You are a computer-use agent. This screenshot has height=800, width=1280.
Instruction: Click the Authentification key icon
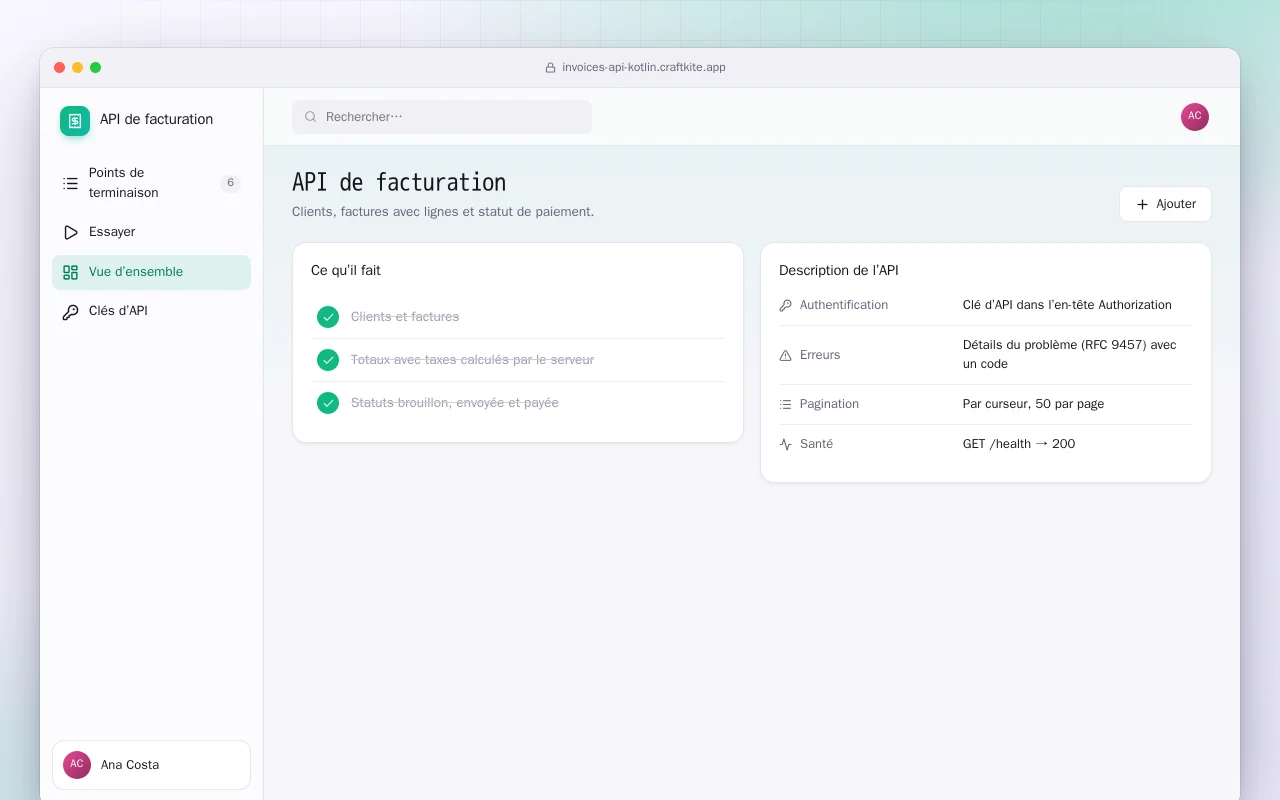pos(785,305)
